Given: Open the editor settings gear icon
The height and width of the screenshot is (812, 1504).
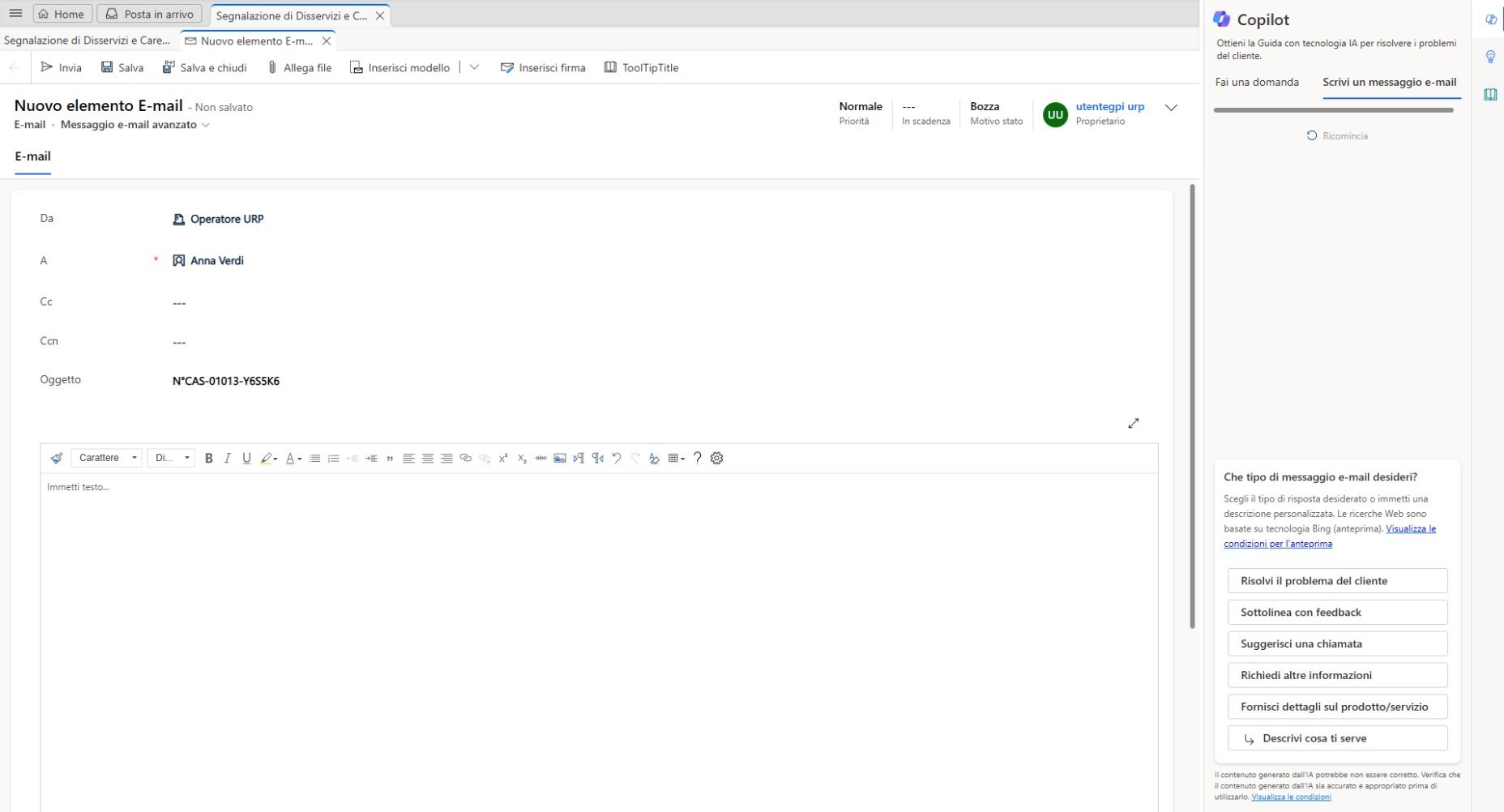Looking at the screenshot, I should (x=716, y=458).
